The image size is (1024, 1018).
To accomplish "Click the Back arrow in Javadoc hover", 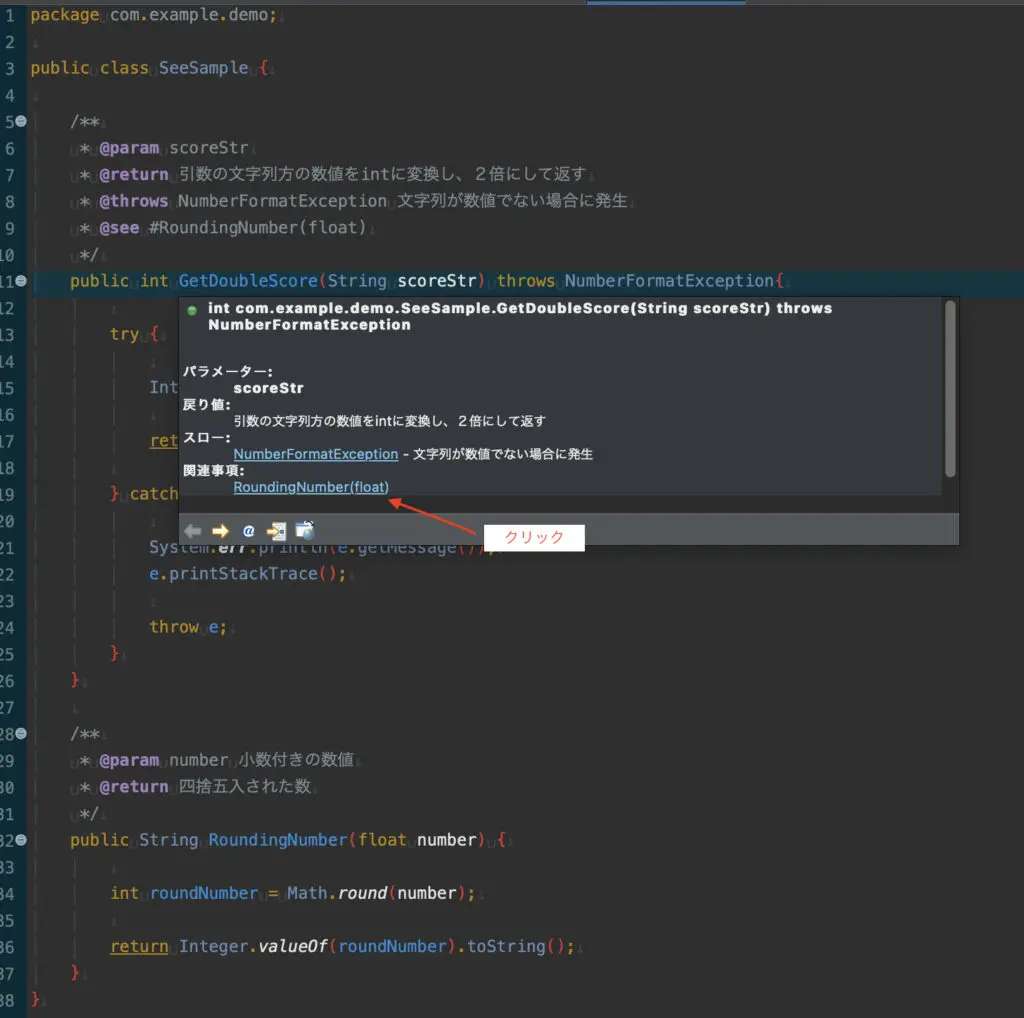I will [x=193, y=531].
